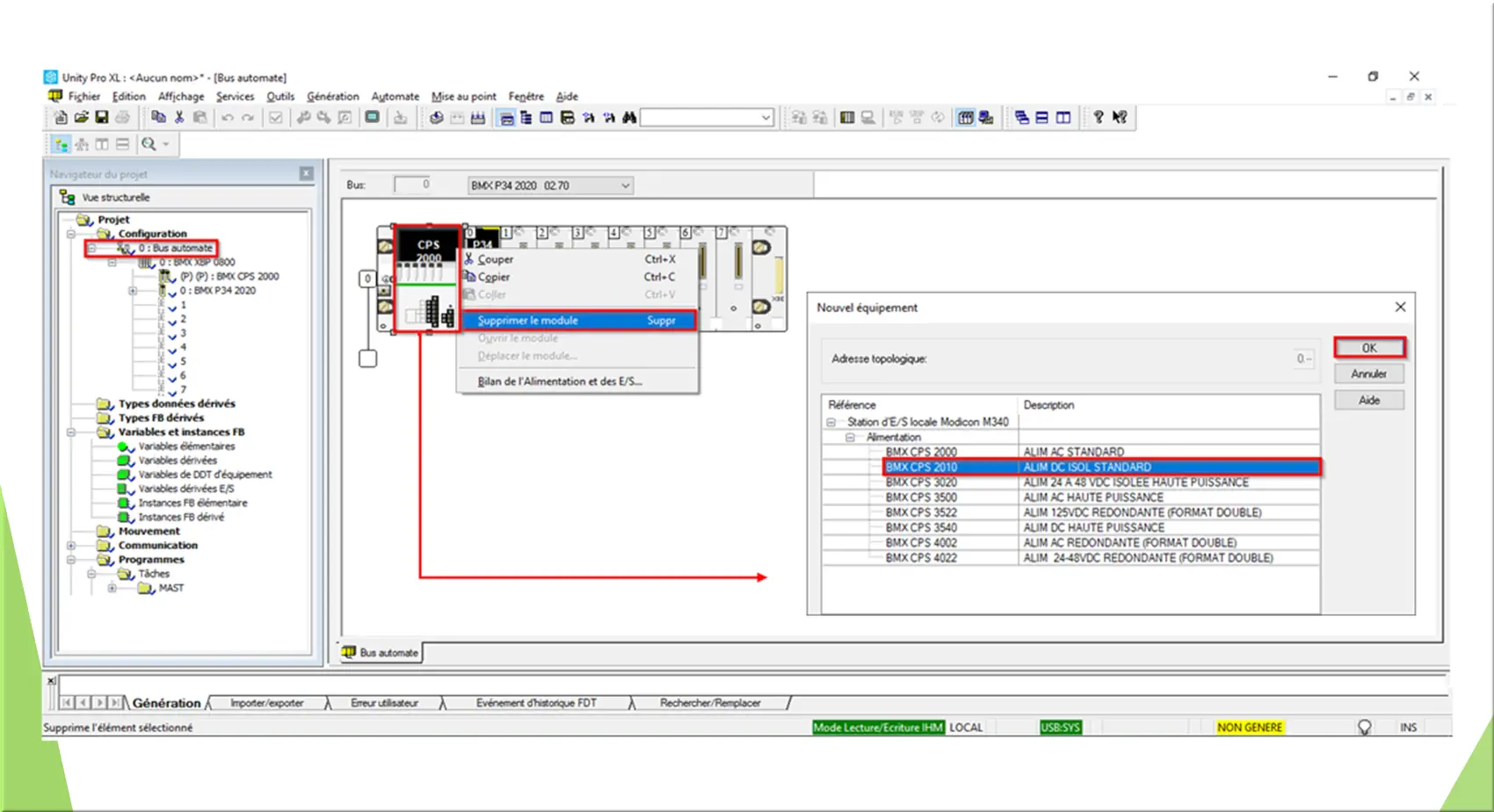Expand the MAST task node
The height and width of the screenshot is (812, 1494).
coord(112,588)
